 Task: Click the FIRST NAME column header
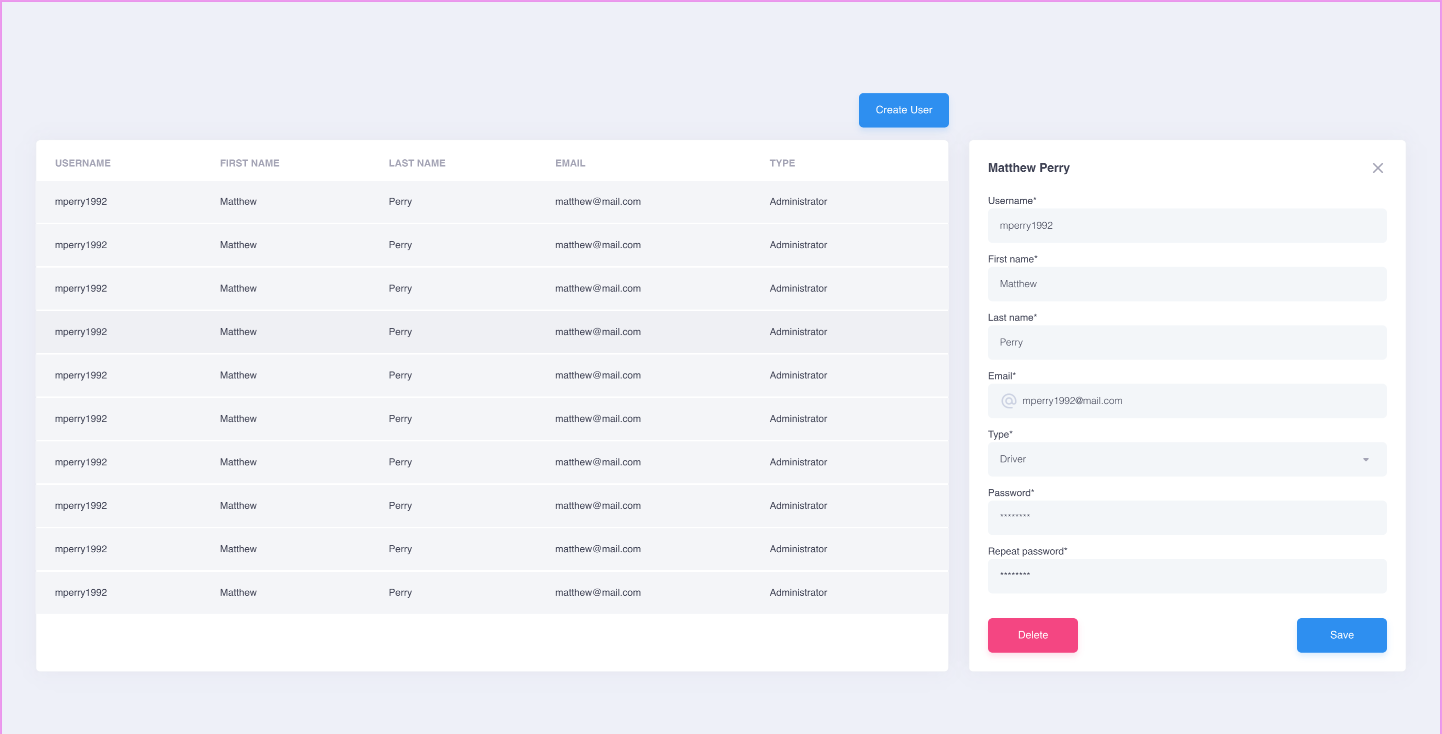(249, 162)
